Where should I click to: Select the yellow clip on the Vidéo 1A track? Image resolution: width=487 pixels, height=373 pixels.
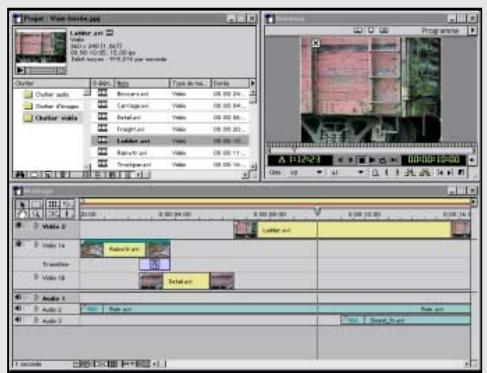coord(125,249)
